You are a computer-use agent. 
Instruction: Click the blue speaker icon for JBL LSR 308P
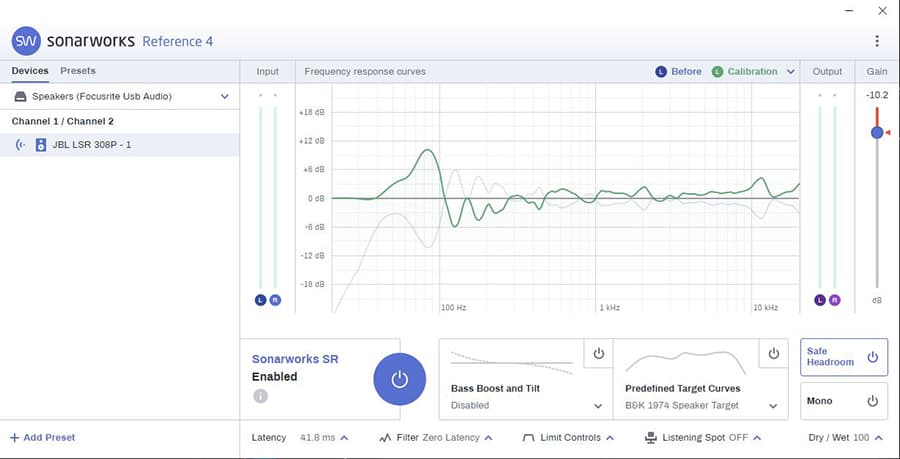[x=41, y=145]
